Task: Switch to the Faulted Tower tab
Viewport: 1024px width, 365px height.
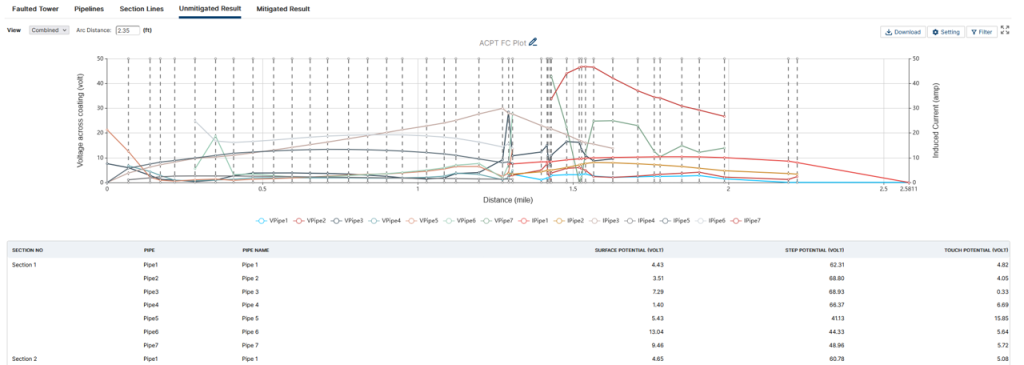Action: click(x=35, y=9)
